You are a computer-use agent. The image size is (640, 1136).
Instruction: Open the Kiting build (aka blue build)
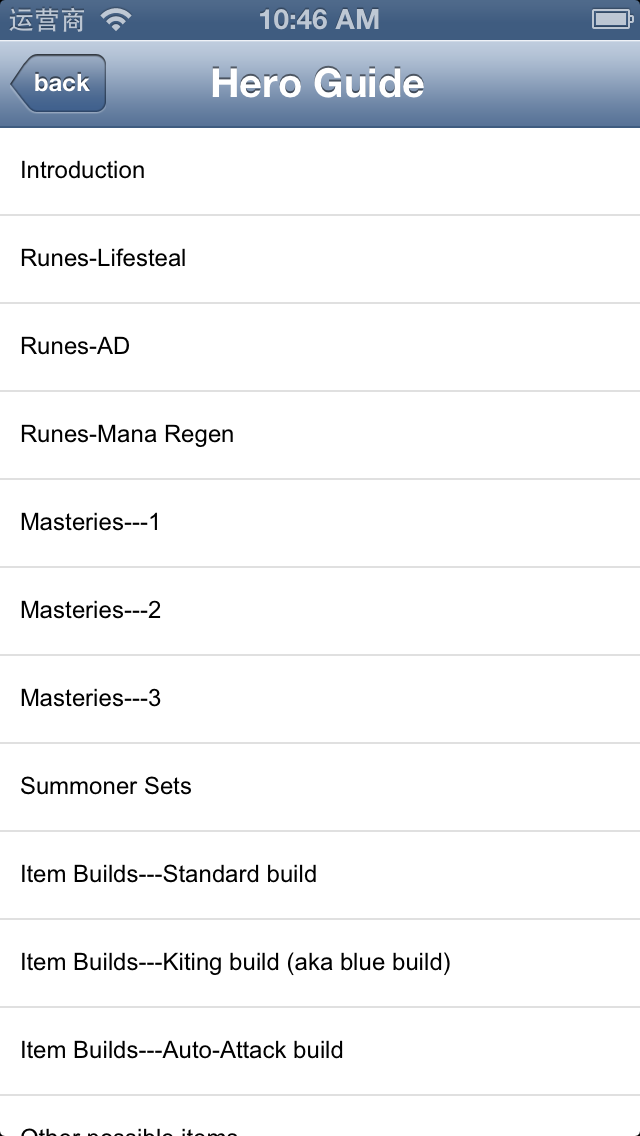pos(320,963)
